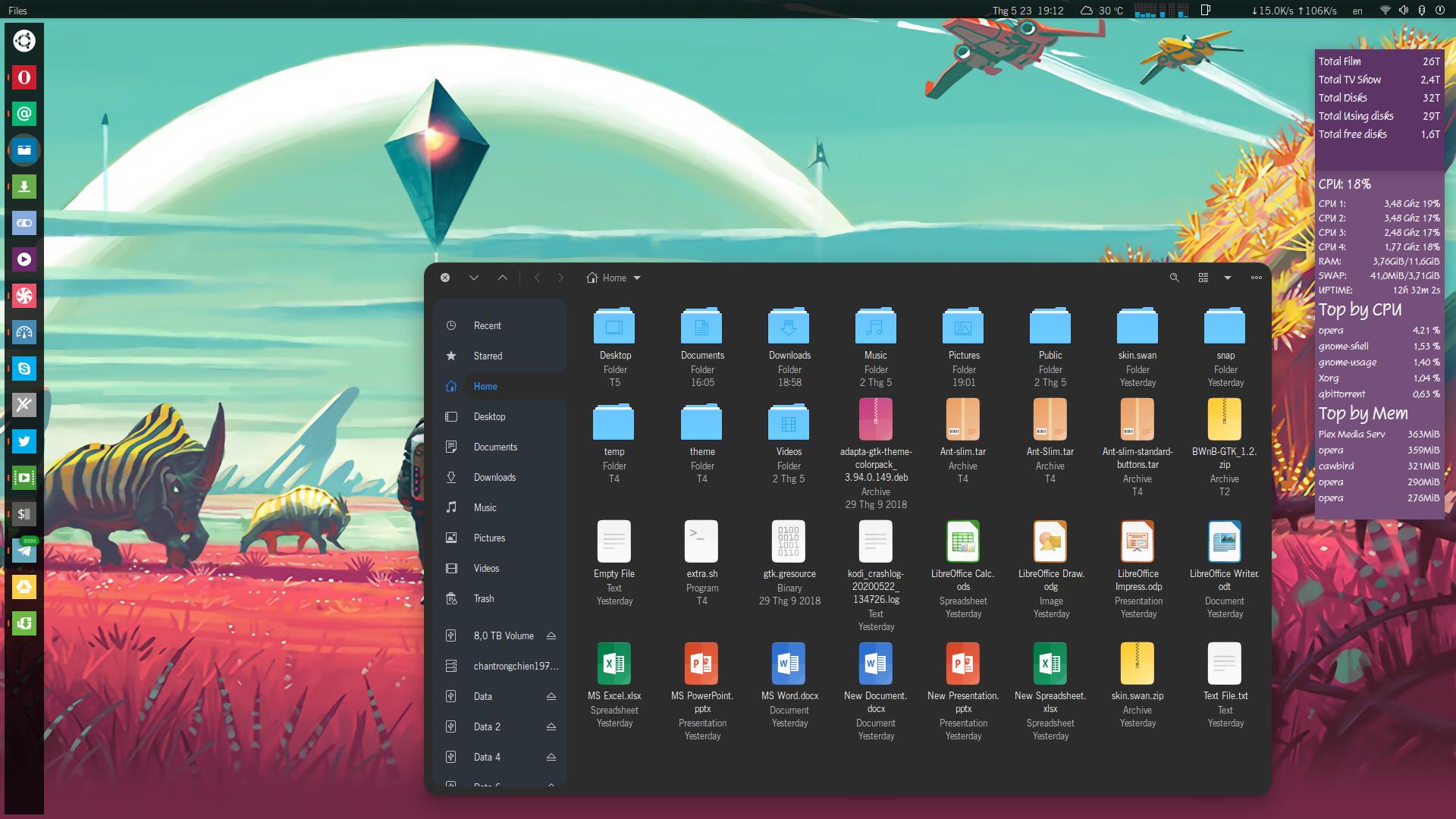
Task: Select the extra.sh program file
Action: 701,541
